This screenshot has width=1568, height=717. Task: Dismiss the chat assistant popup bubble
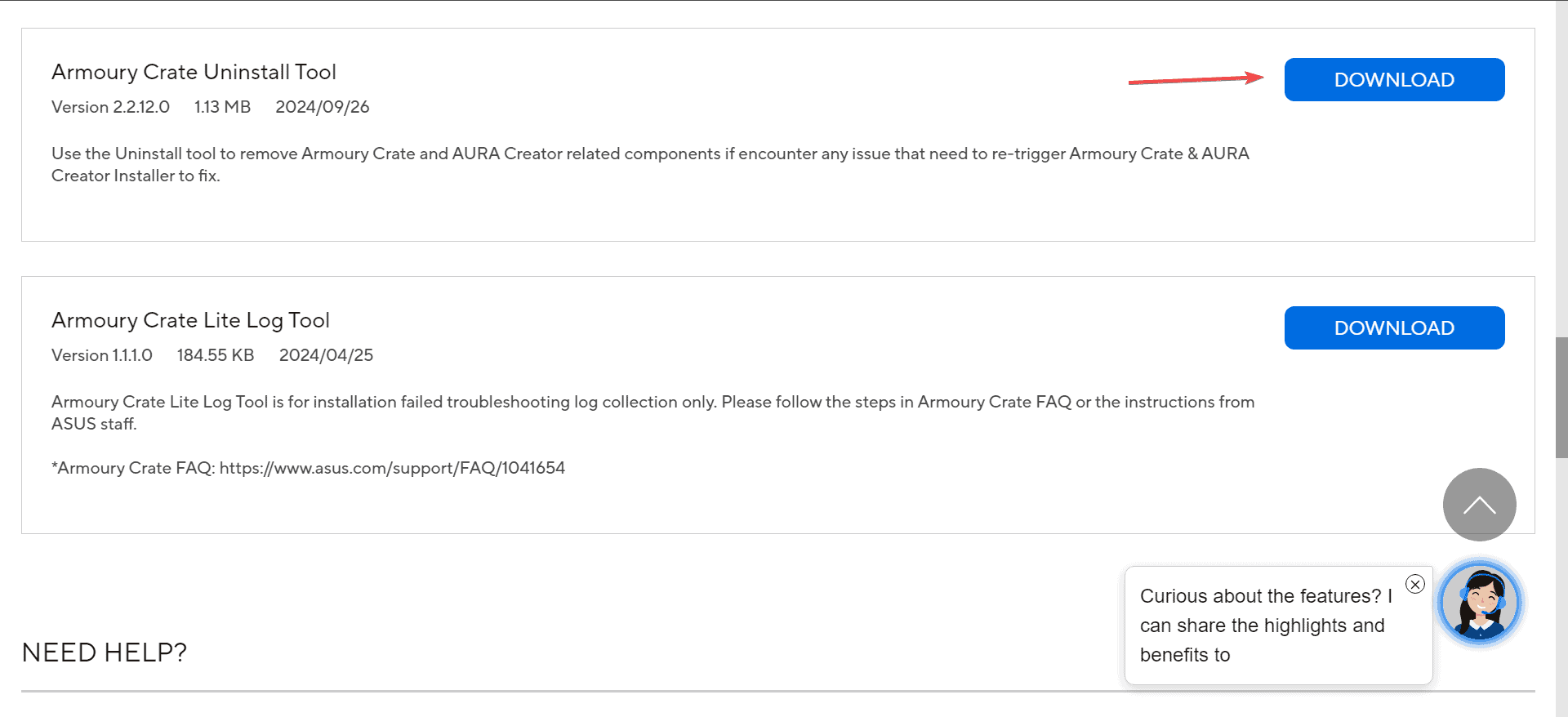click(1415, 584)
